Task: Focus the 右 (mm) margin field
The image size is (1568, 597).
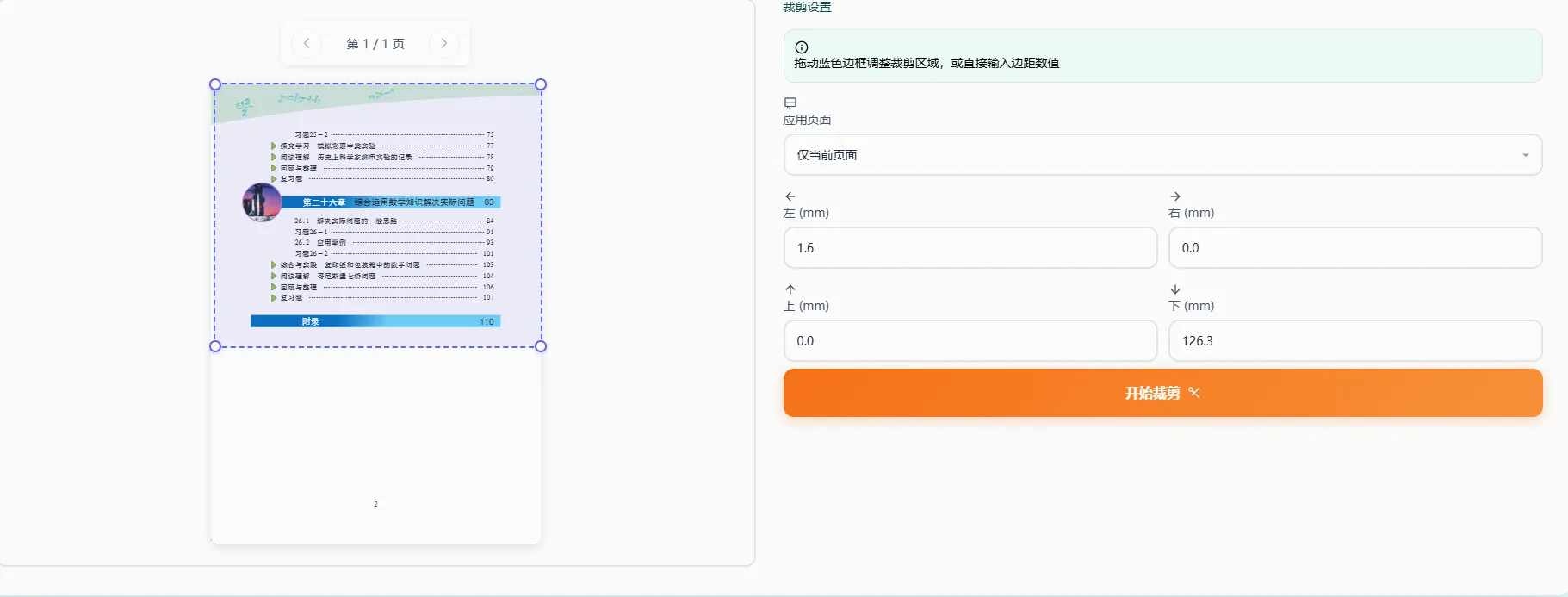Action: point(1355,248)
